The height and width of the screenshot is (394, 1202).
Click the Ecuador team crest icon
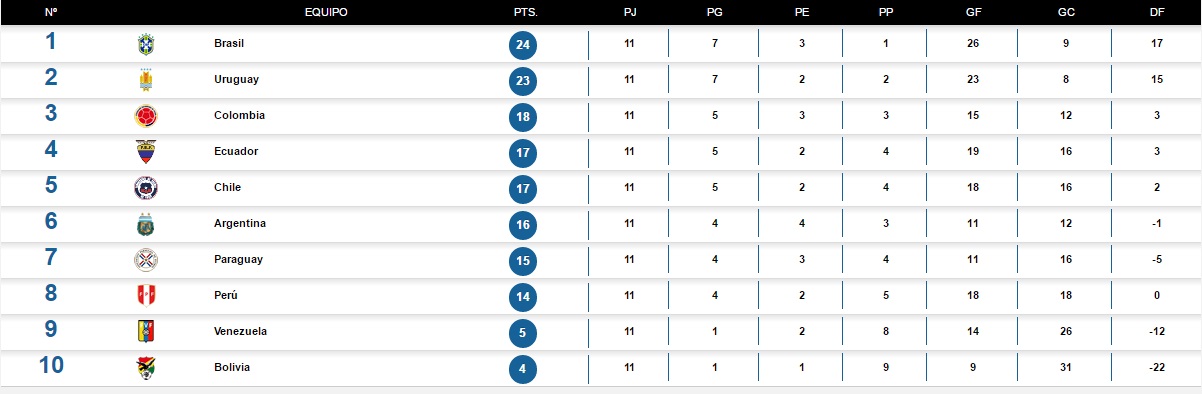tap(146, 152)
